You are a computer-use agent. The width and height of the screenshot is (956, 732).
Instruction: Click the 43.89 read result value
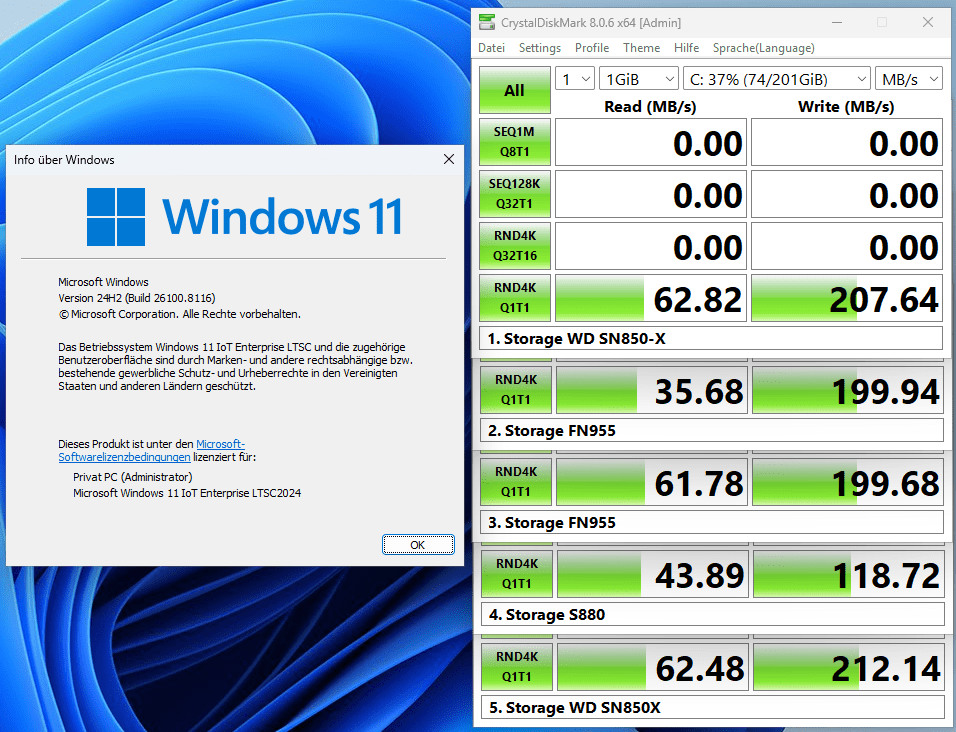pyautogui.click(x=652, y=574)
